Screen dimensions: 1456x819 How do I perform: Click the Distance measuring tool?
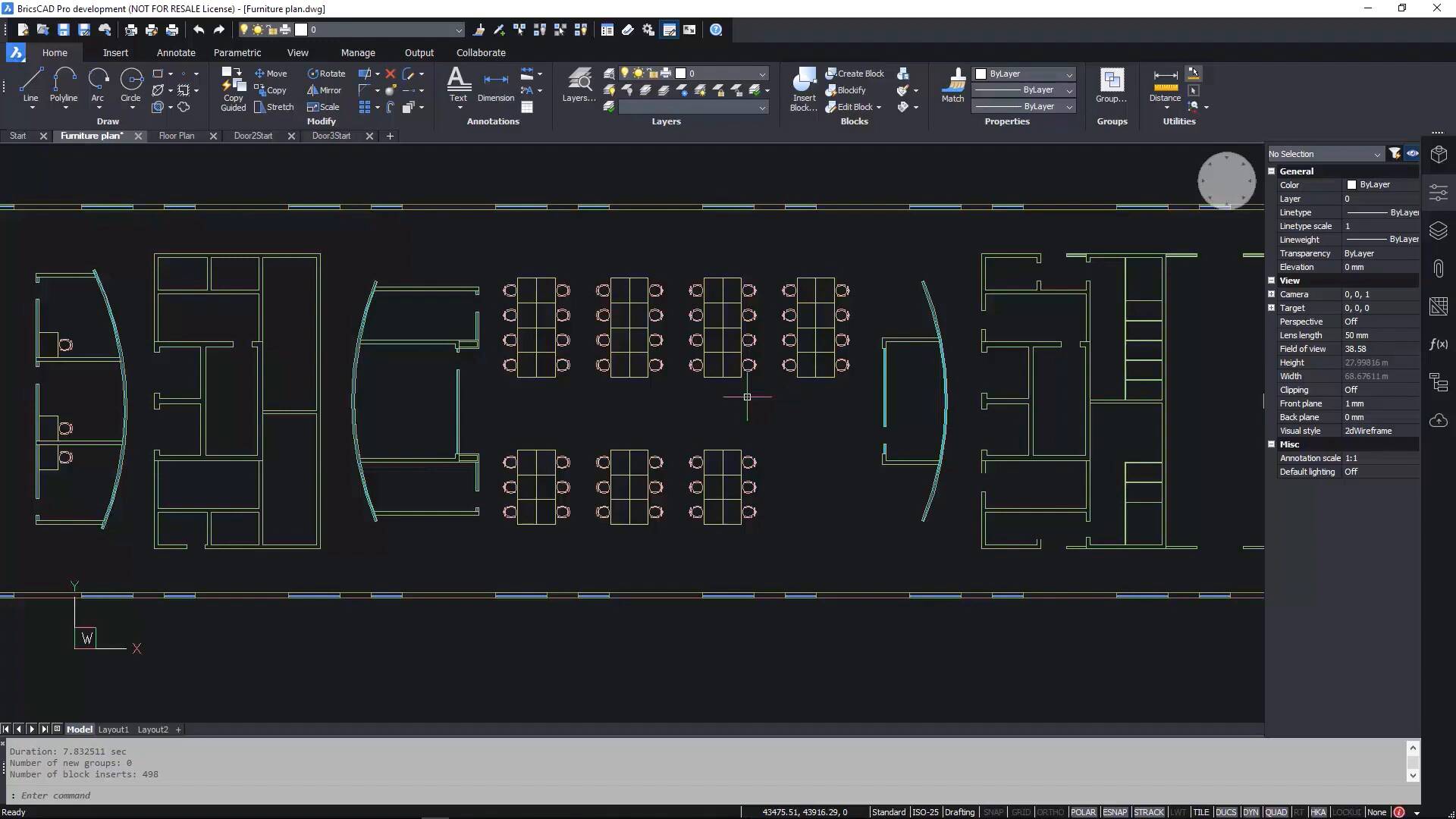pos(1165,85)
